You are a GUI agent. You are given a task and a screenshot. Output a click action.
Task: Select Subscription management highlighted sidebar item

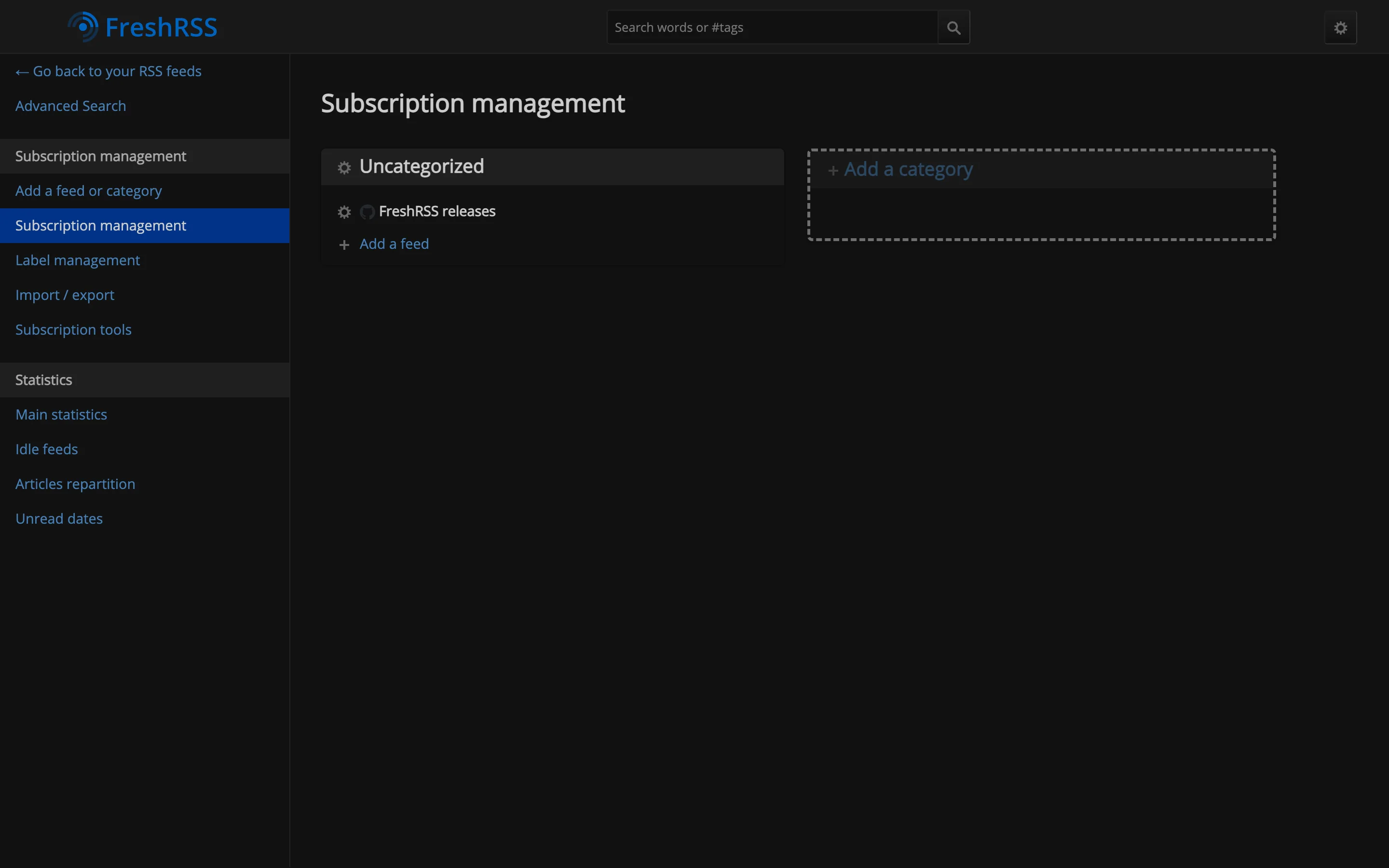[145, 226]
